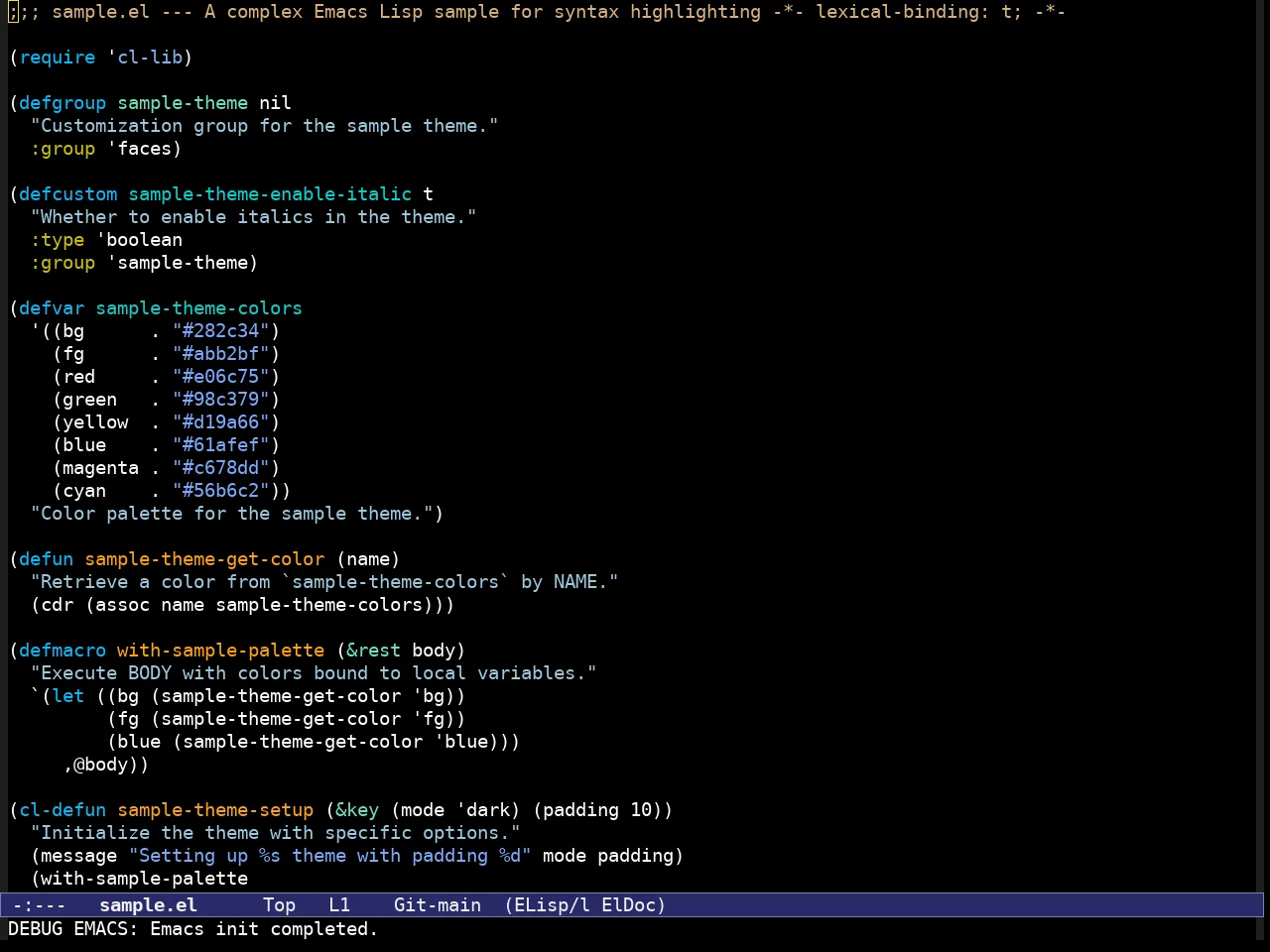Click the sample.el buffer name in mode line
The image size is (1270, 952).
point(149,905)
